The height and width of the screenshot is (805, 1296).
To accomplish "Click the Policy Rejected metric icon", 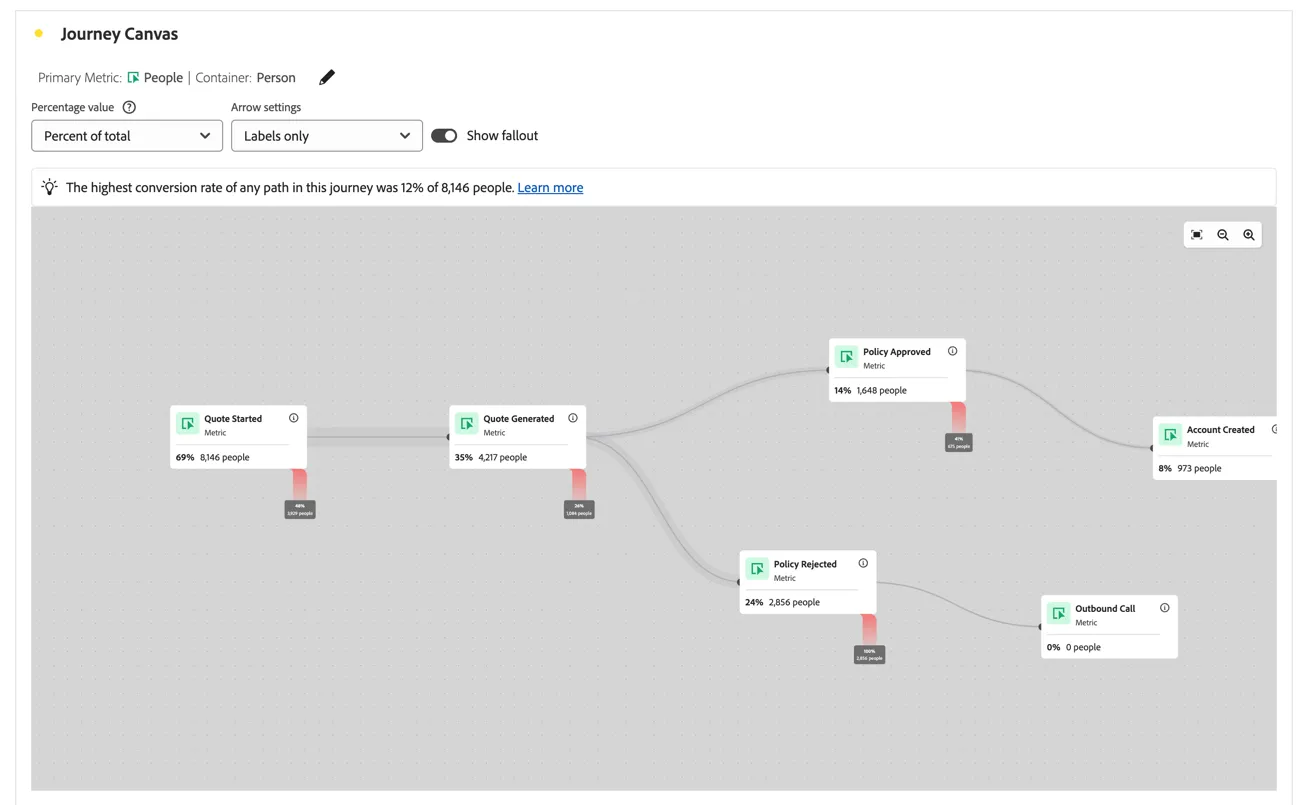I will coord(757,569).
